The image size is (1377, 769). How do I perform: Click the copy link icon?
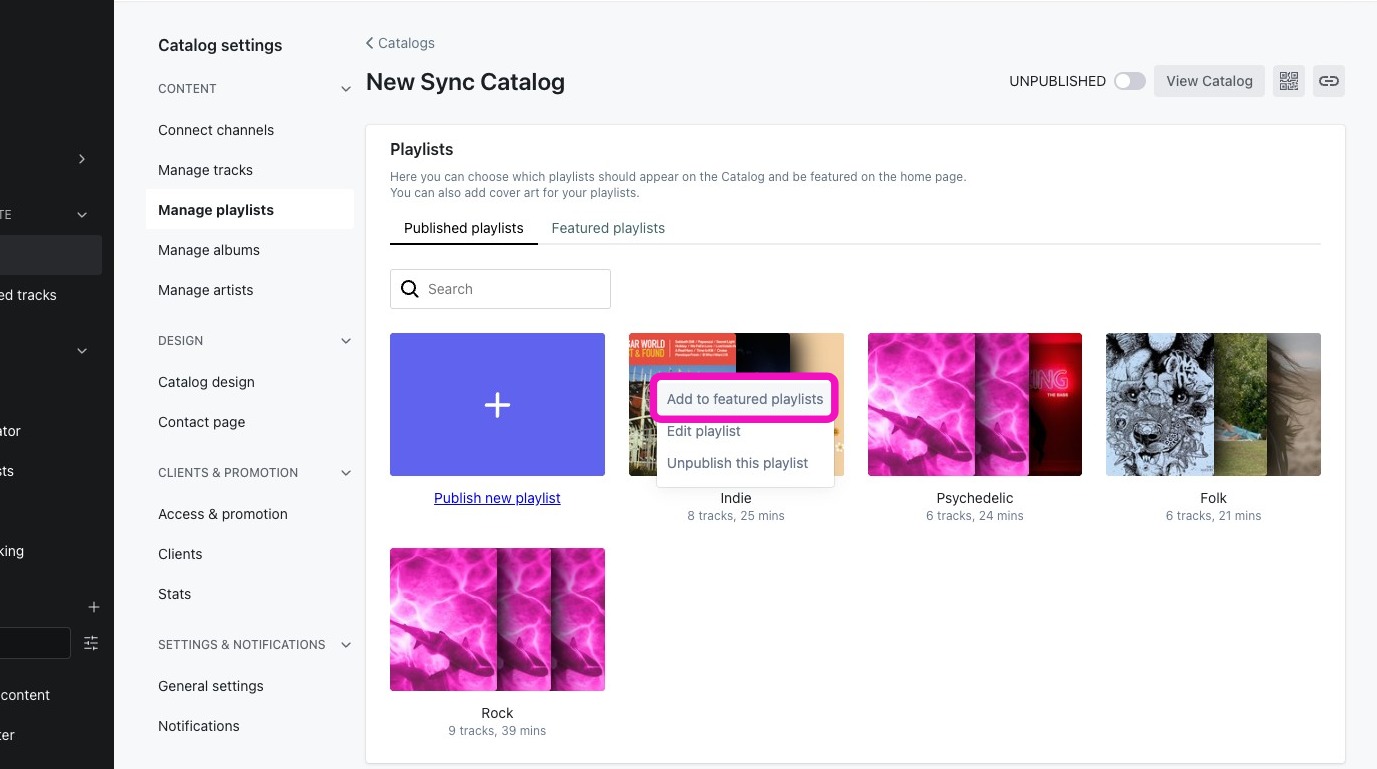pos(1328,81)
